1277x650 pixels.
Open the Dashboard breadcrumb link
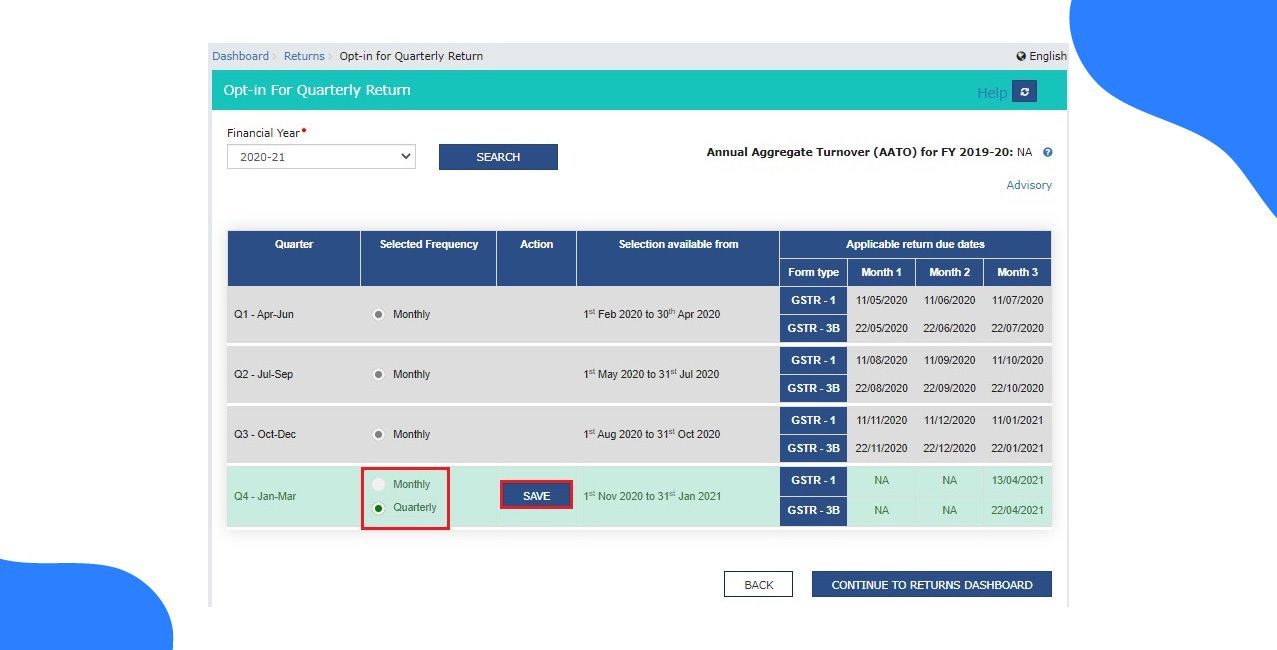pyautogui.click(x=240, y=56)
